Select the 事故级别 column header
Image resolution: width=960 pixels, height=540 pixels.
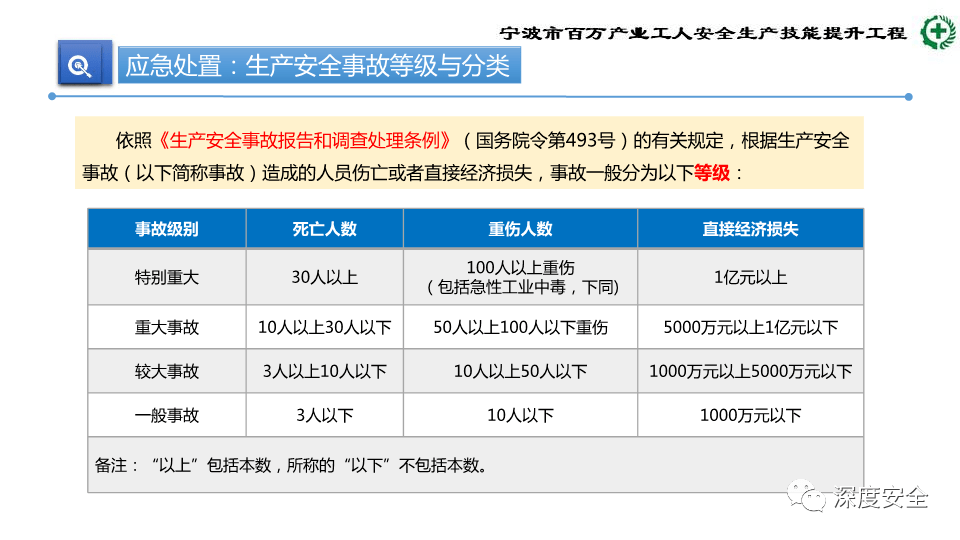166,229
